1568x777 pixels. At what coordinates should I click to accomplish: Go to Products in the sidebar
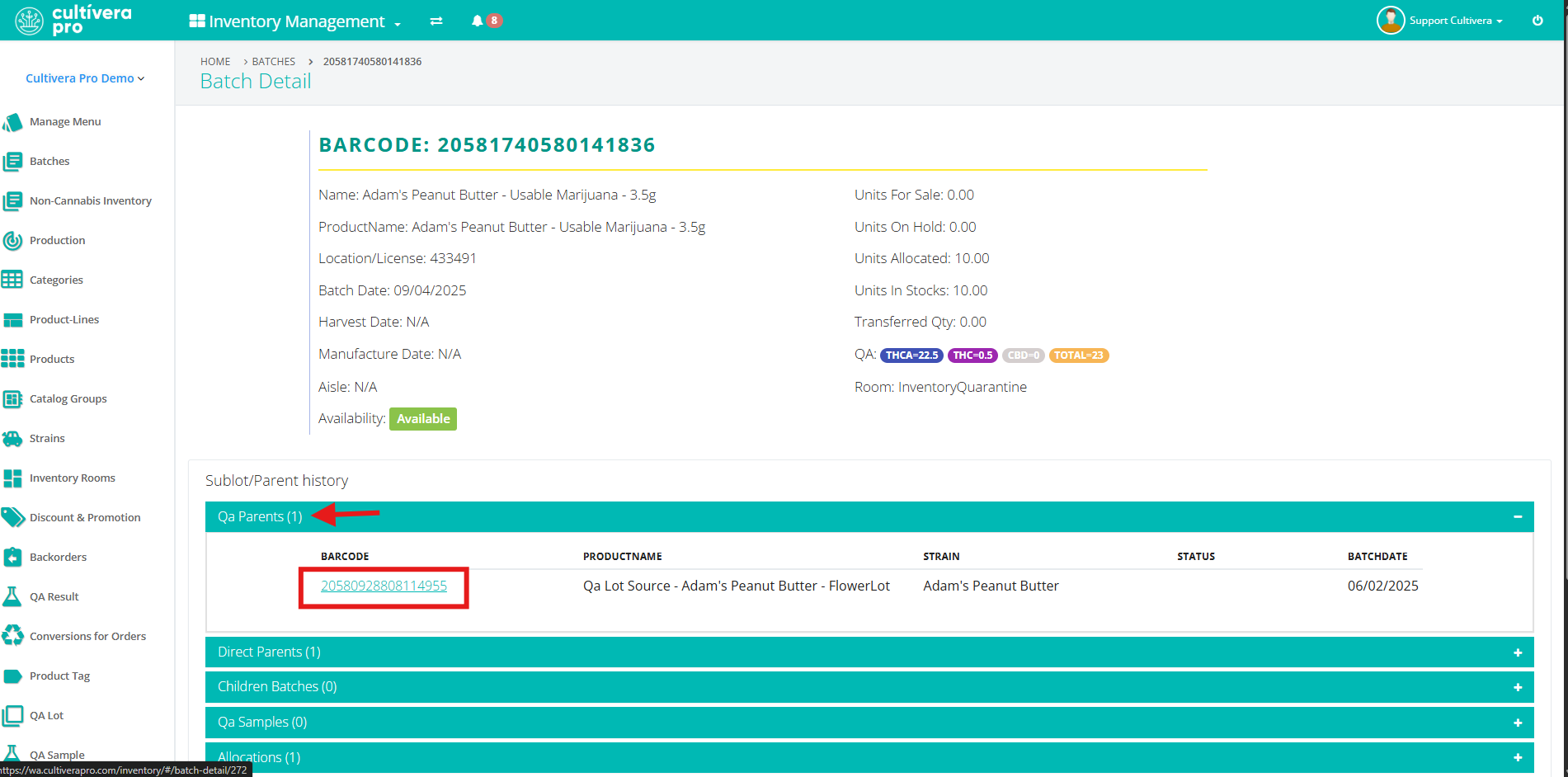[52, 360]
